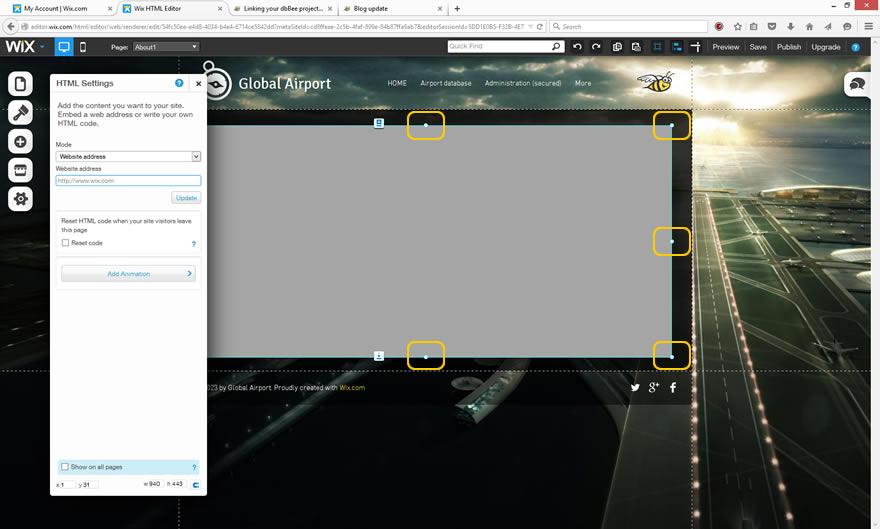Click the Twitter icon in the footer
880x529 pixels.
click(635, 387)
